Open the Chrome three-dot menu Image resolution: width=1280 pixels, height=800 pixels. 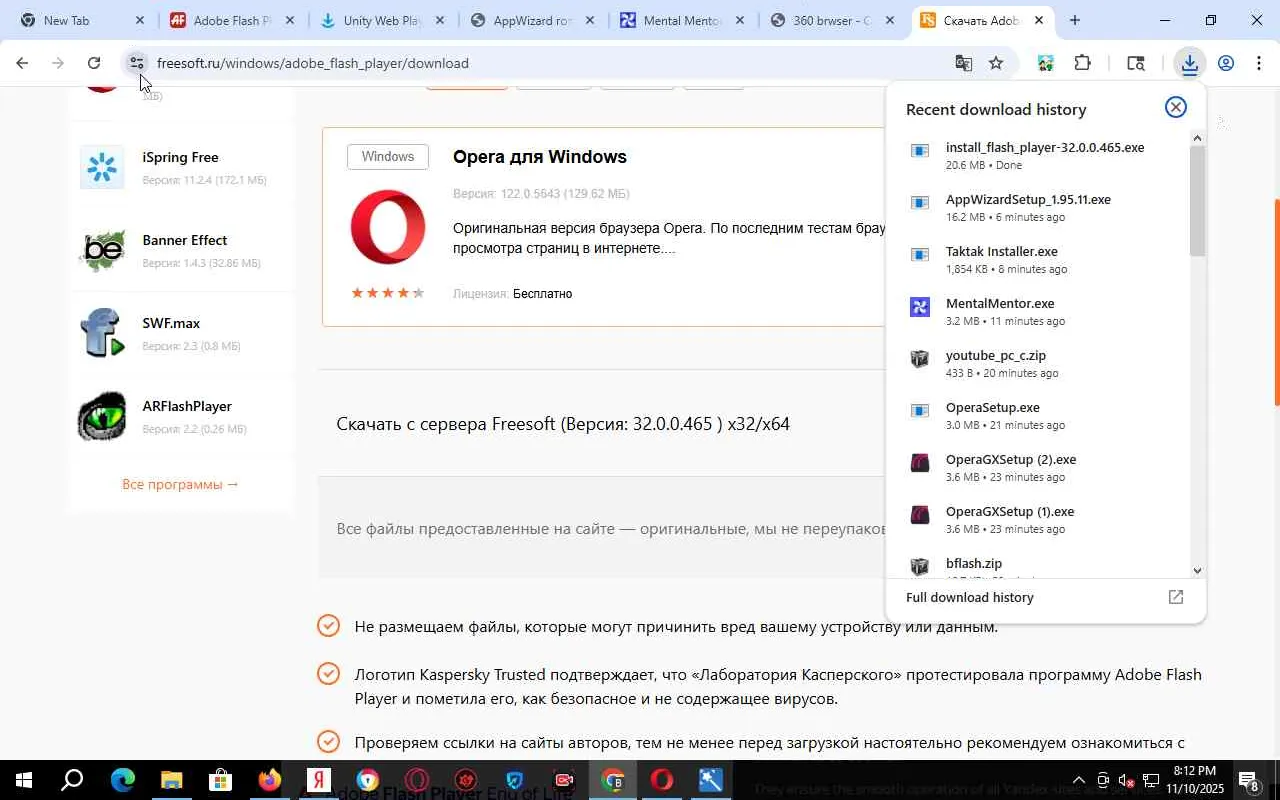1259,63
